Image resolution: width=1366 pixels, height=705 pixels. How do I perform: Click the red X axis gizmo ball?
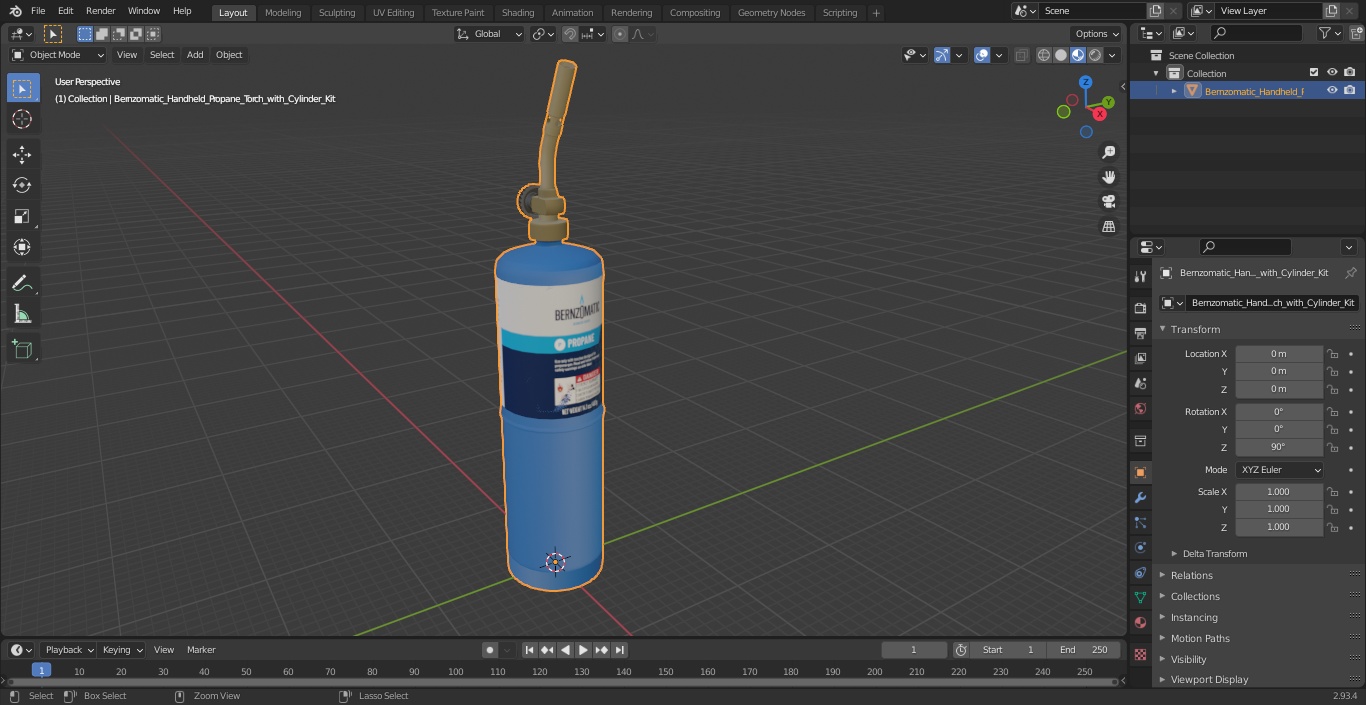[1100, 114]
